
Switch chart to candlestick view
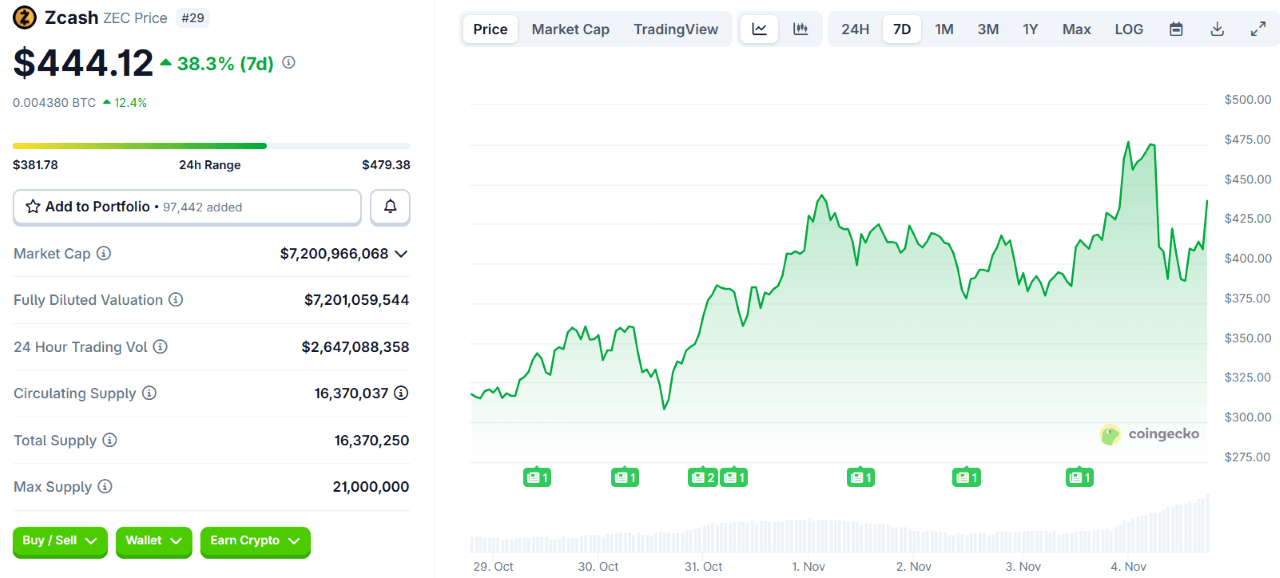(800, 29)
